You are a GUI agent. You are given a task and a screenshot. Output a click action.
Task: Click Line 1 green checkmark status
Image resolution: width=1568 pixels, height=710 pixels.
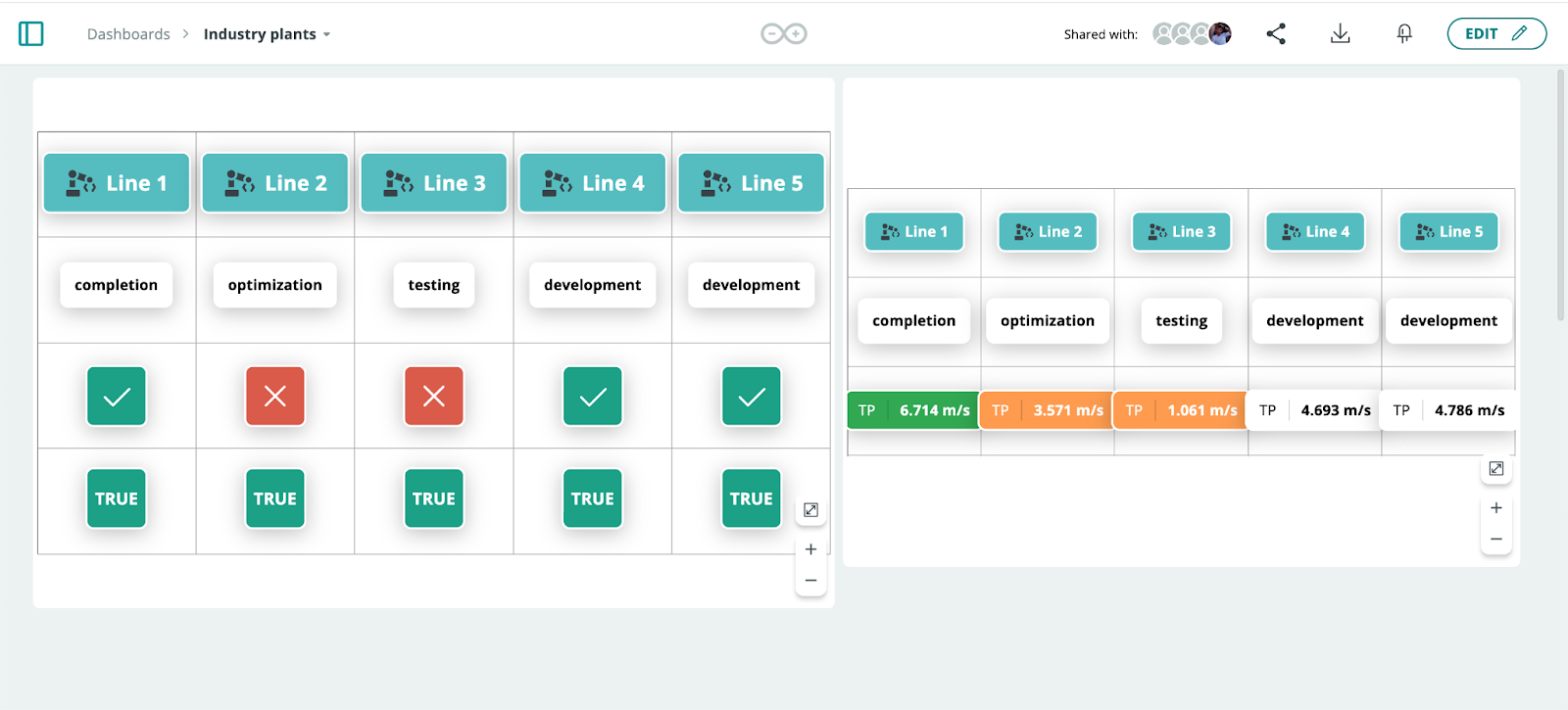117,397
